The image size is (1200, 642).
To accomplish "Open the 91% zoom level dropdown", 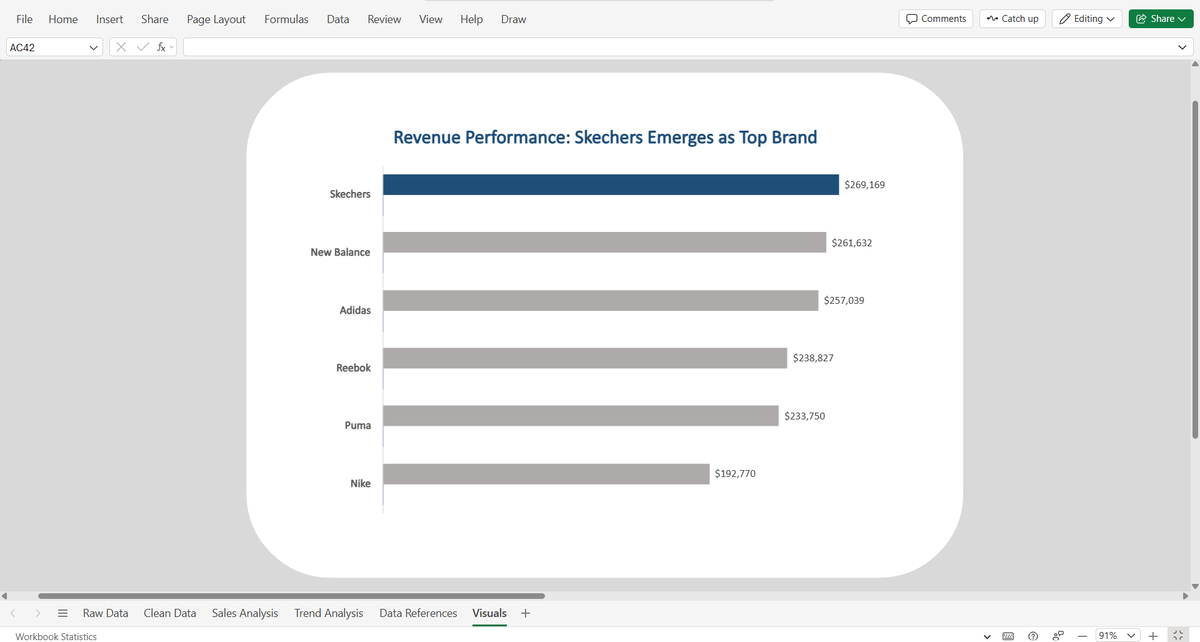I will coord(1117,636).
